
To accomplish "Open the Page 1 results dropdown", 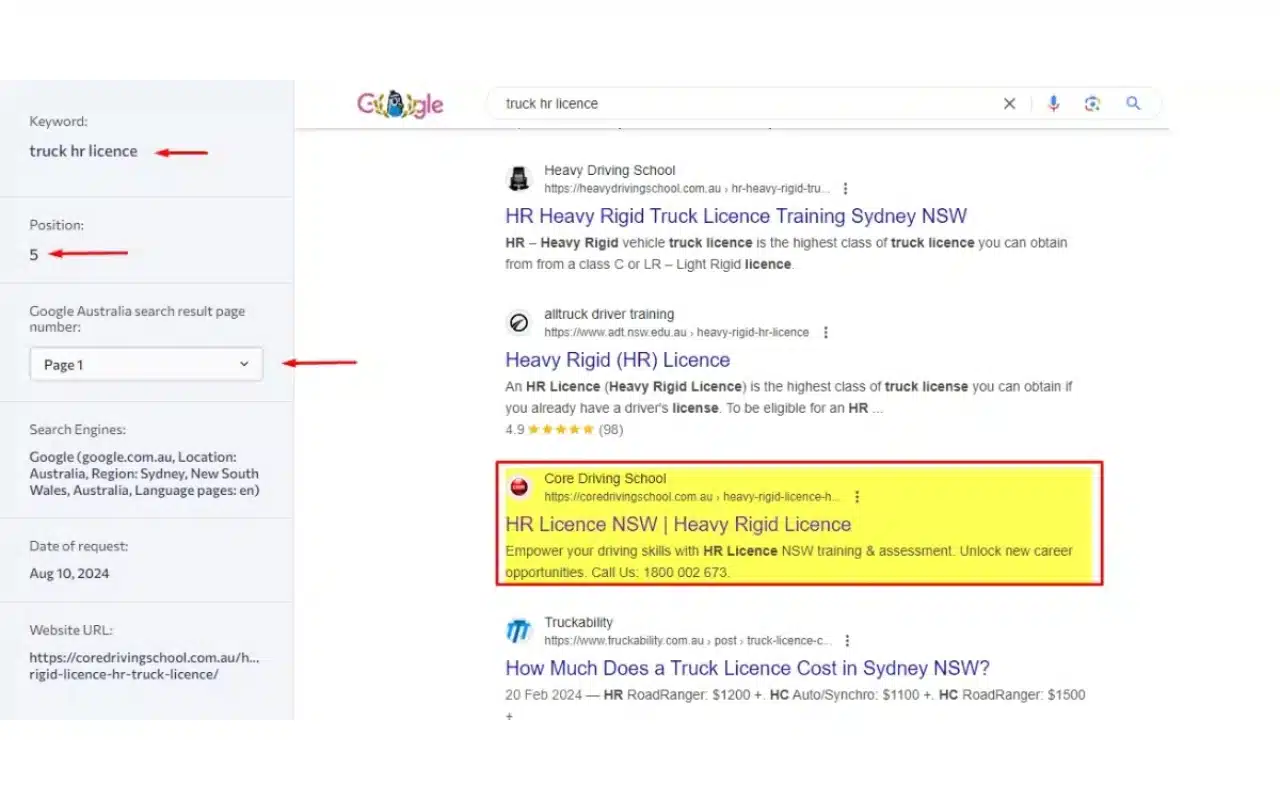I will [146, 365].
